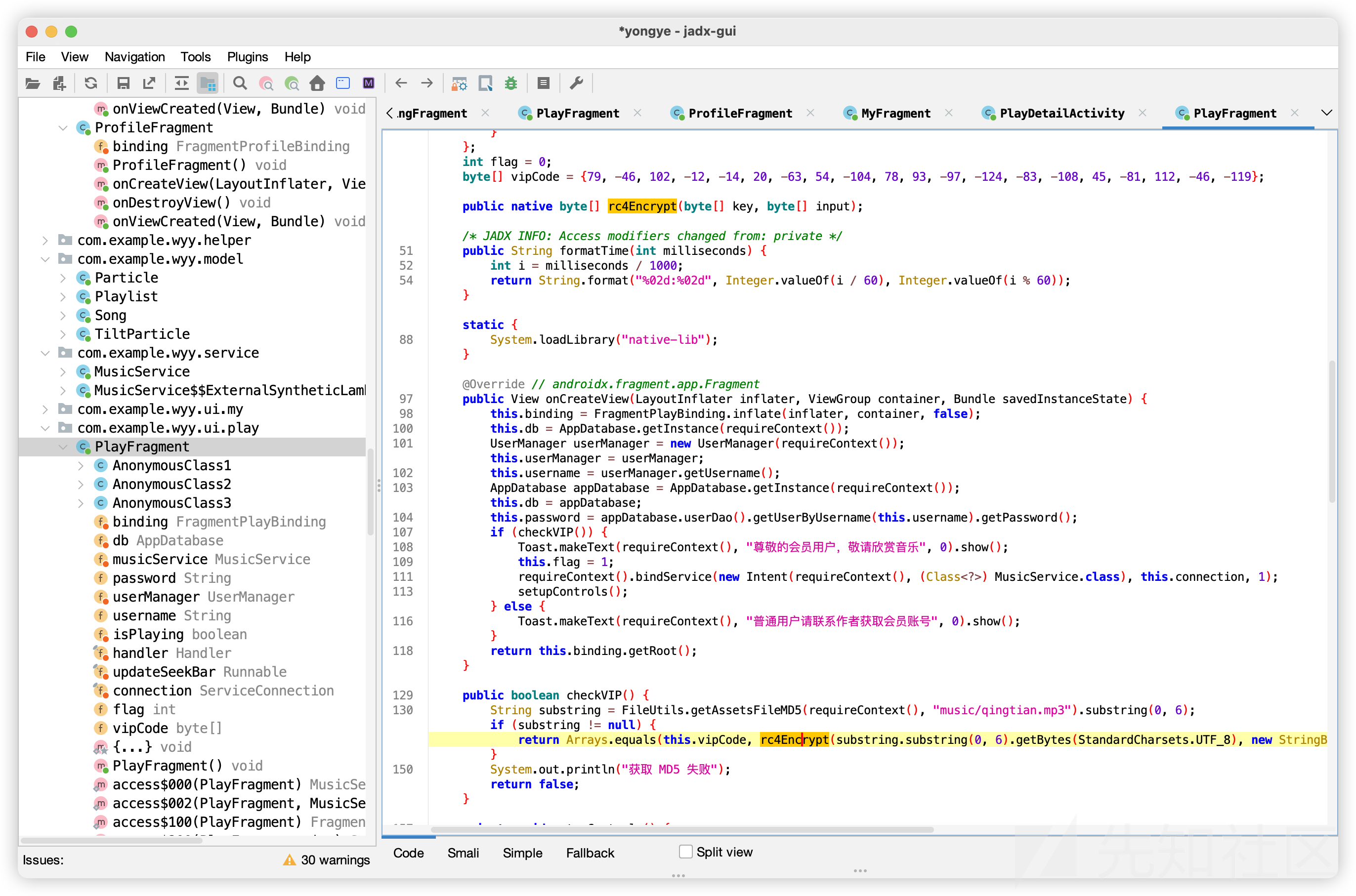
Task: Expand the Song class node
Action: coord(63,316)
